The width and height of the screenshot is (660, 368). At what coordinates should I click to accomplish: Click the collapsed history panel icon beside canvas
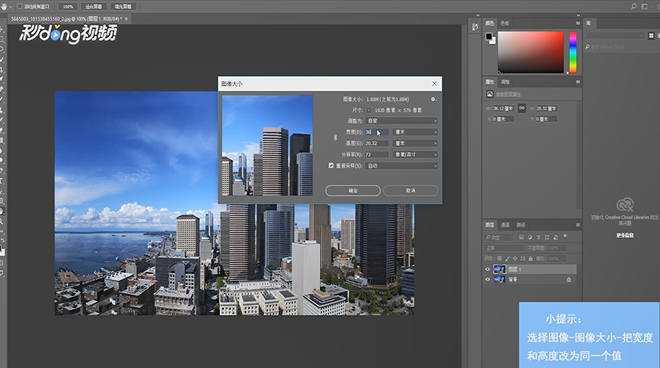click(475, 27)
